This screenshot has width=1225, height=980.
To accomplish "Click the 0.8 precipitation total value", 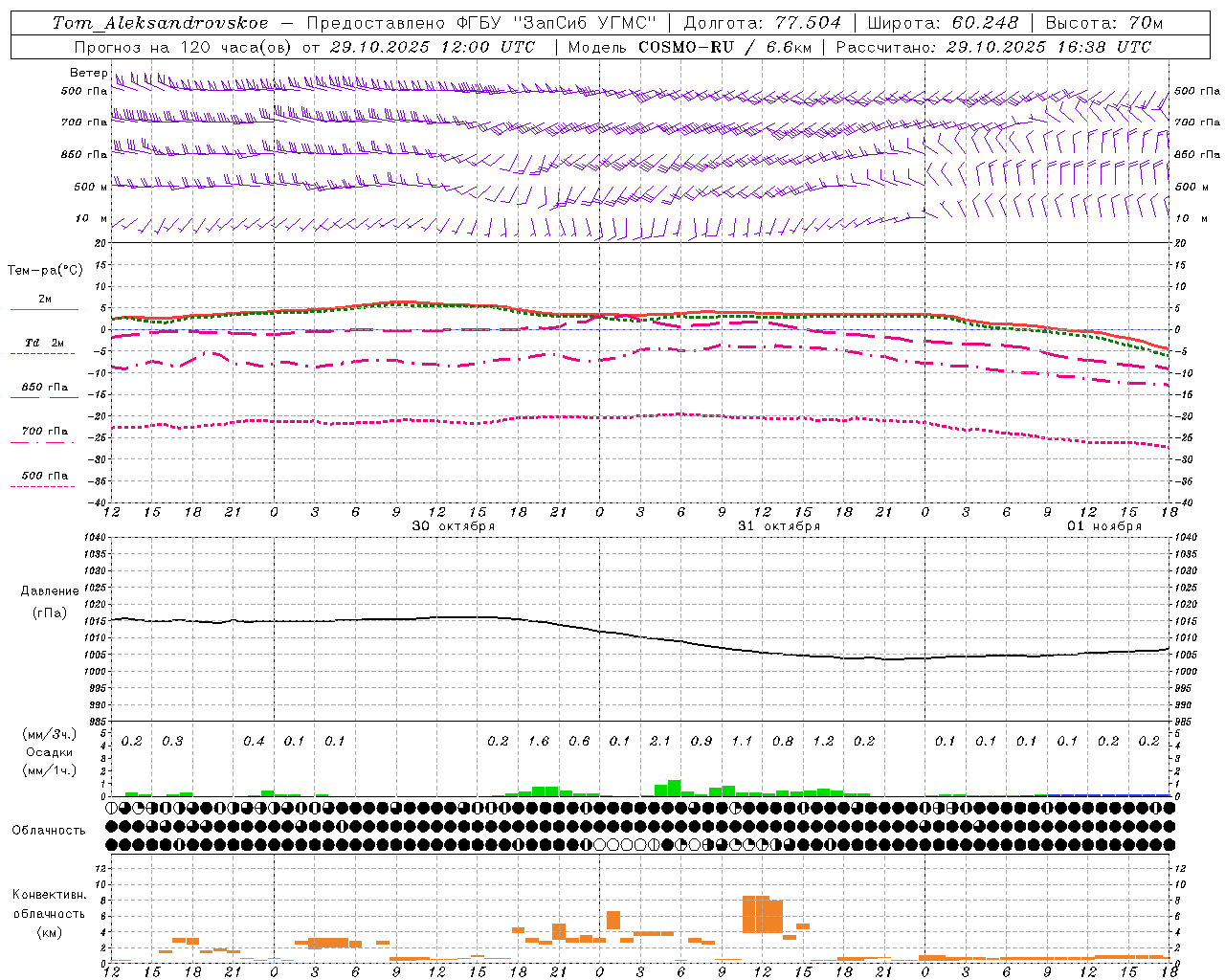I will (x=783, y=742).
